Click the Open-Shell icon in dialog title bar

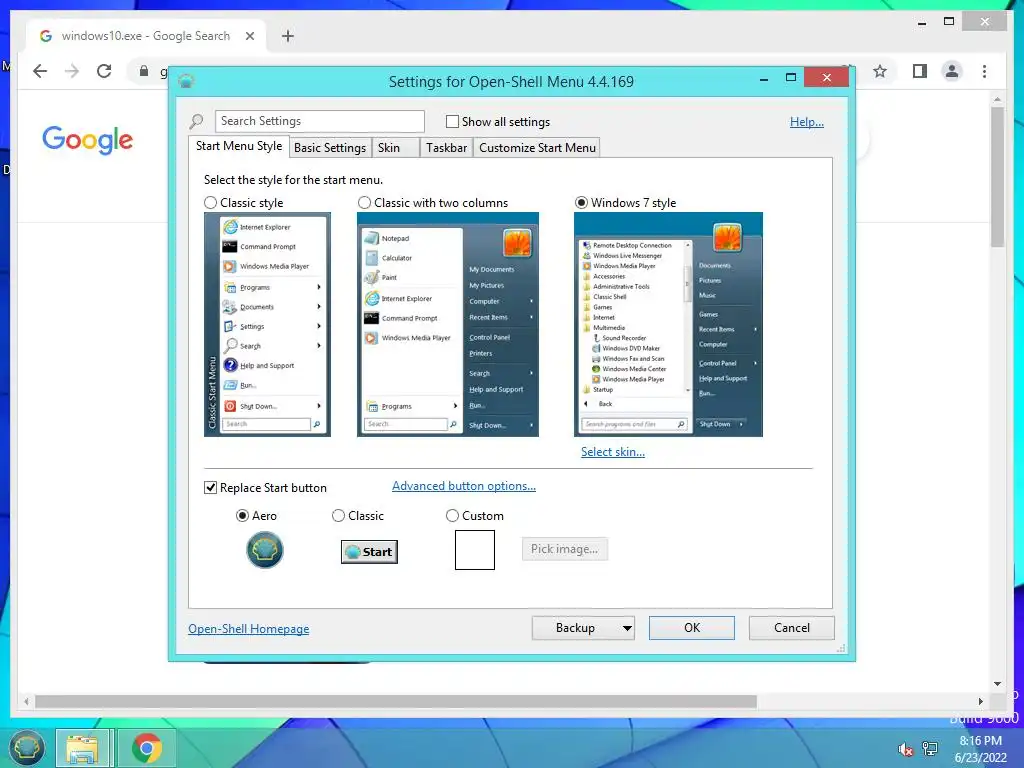pos(186,81)
